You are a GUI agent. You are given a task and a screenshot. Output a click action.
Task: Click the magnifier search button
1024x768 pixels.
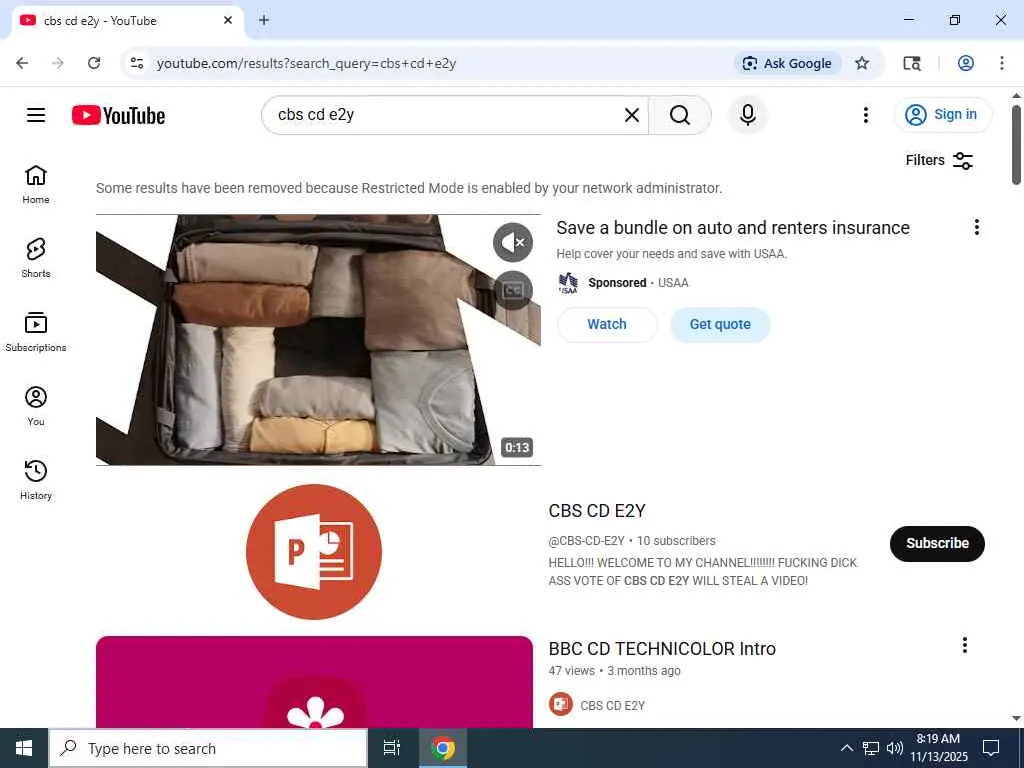click(x=680, y=115)
